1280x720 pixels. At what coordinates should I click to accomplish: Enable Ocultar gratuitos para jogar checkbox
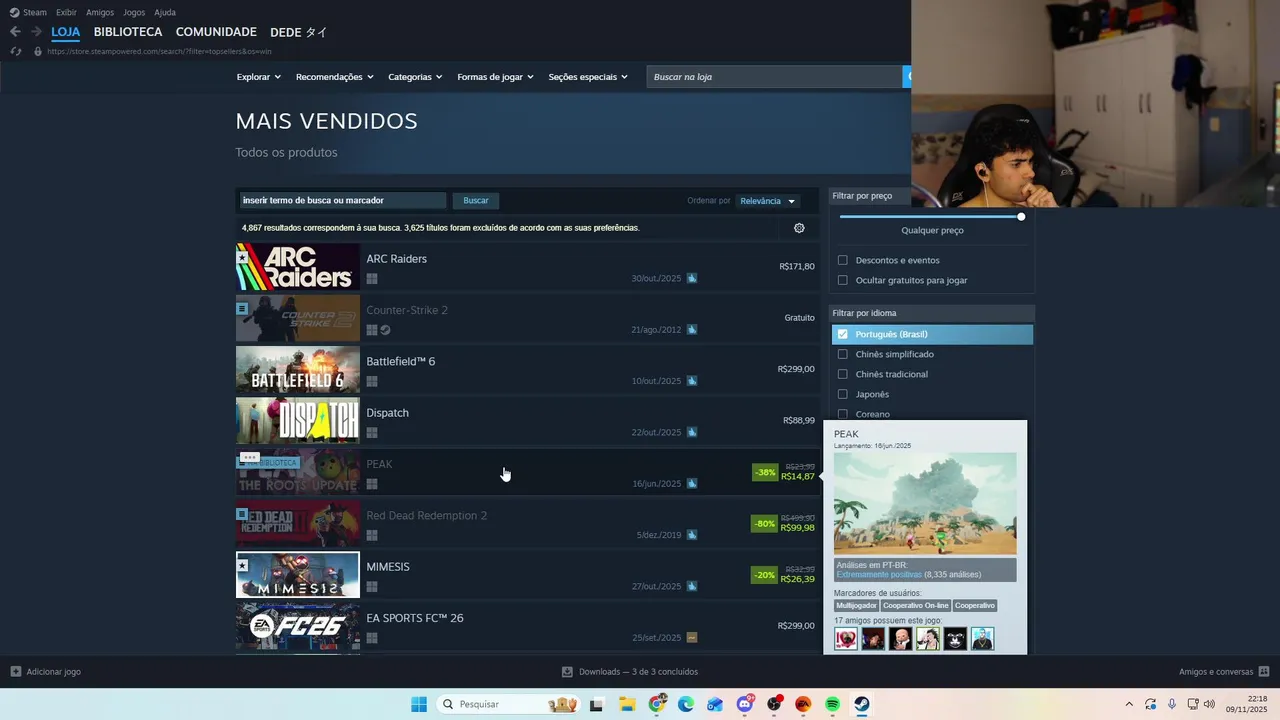tap(842, 280)
